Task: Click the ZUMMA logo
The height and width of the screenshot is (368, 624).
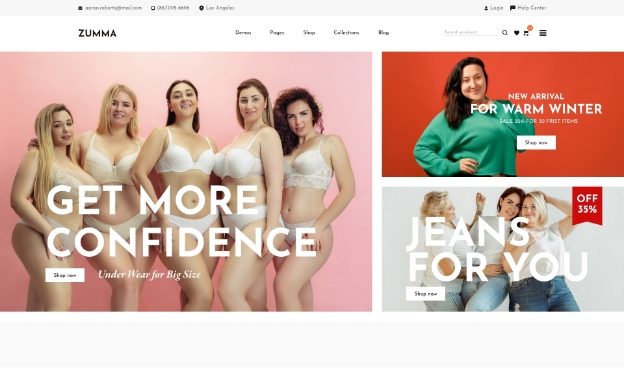Action: (98, 33)
